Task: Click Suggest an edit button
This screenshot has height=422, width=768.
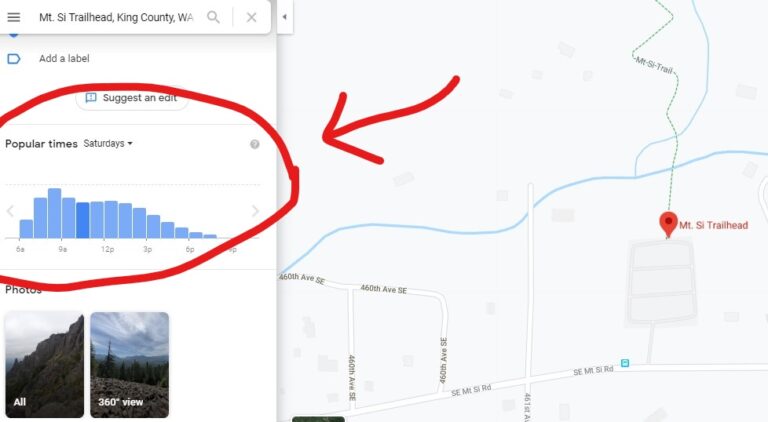Action: tap(132, 98)
